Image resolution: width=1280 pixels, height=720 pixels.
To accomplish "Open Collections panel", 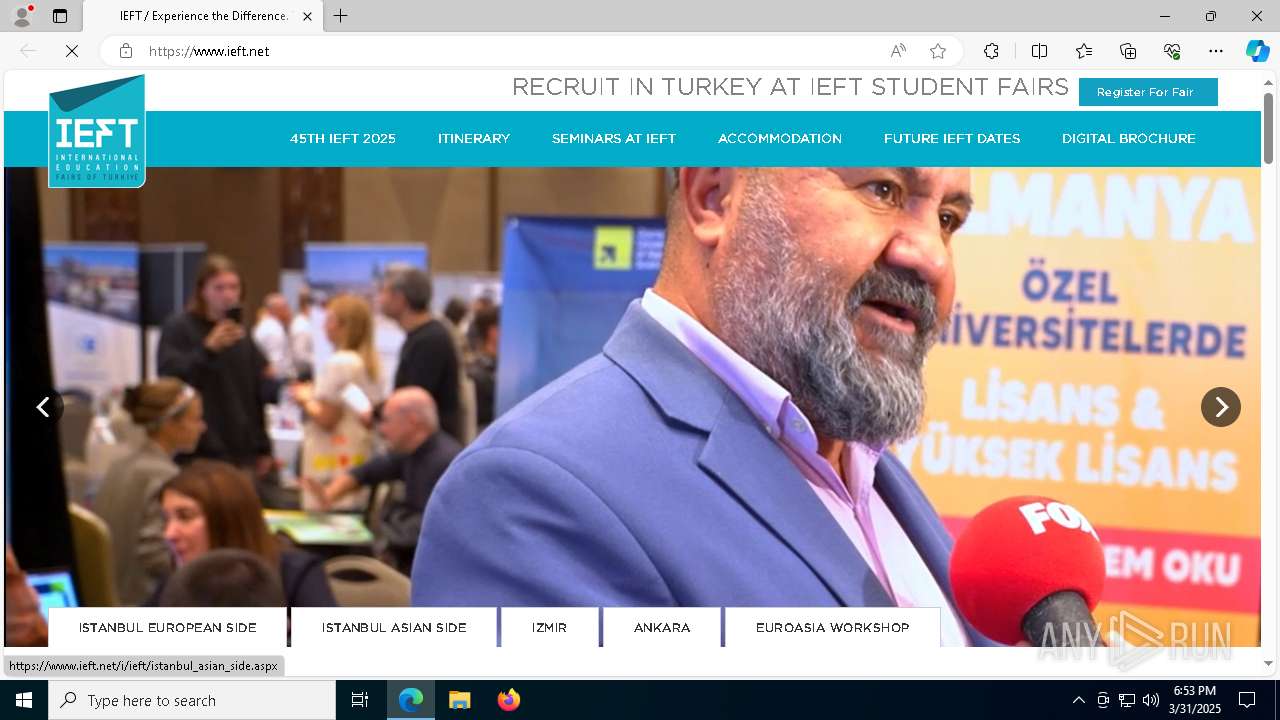I will click(1128, 51).
